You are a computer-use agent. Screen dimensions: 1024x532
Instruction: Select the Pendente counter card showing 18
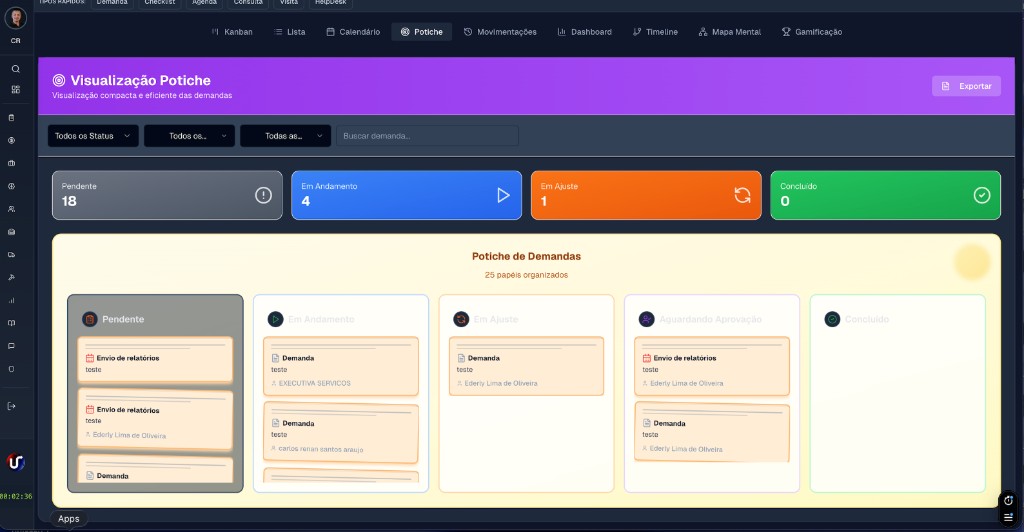tap(167, 195)
